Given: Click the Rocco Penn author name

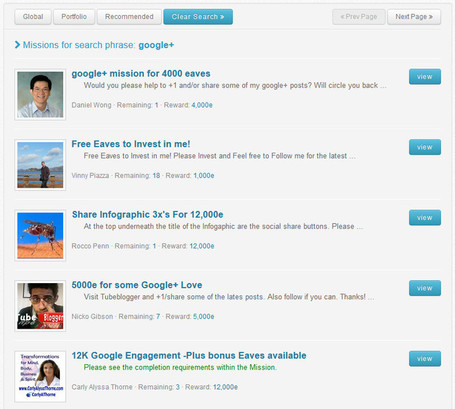Looking at the screenshot, I should coord(90,246).
